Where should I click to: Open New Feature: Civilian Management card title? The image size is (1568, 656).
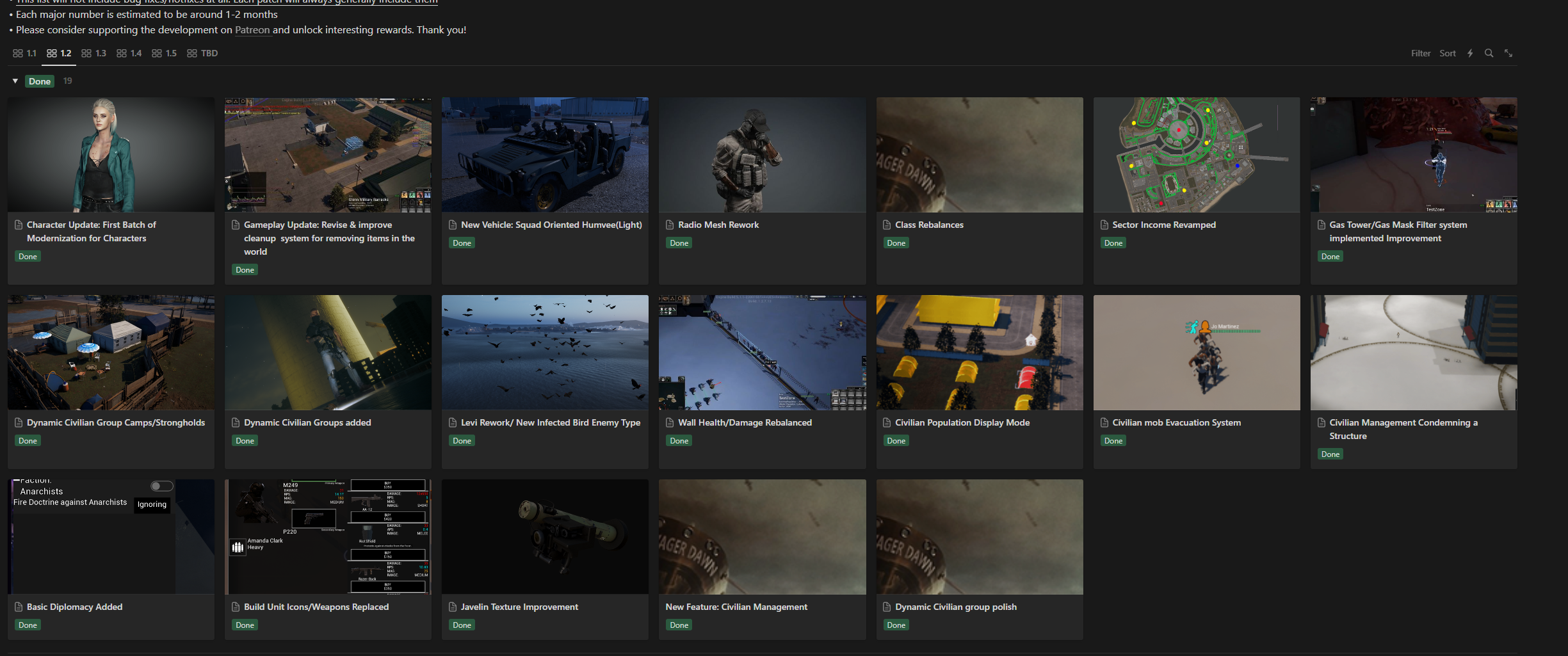(736, 607)
